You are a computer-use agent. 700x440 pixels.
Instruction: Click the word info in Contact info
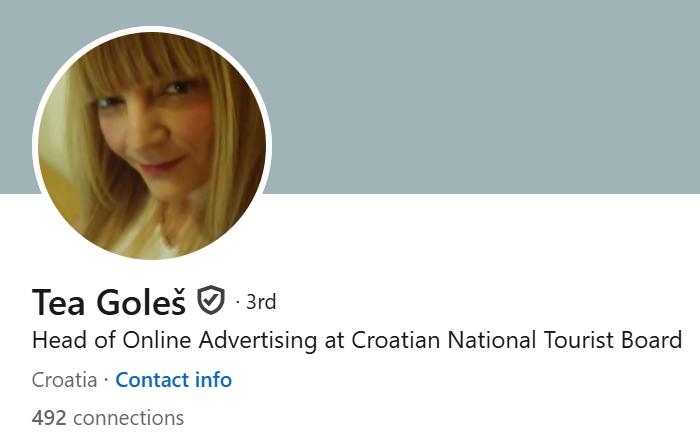coord(213,380)
